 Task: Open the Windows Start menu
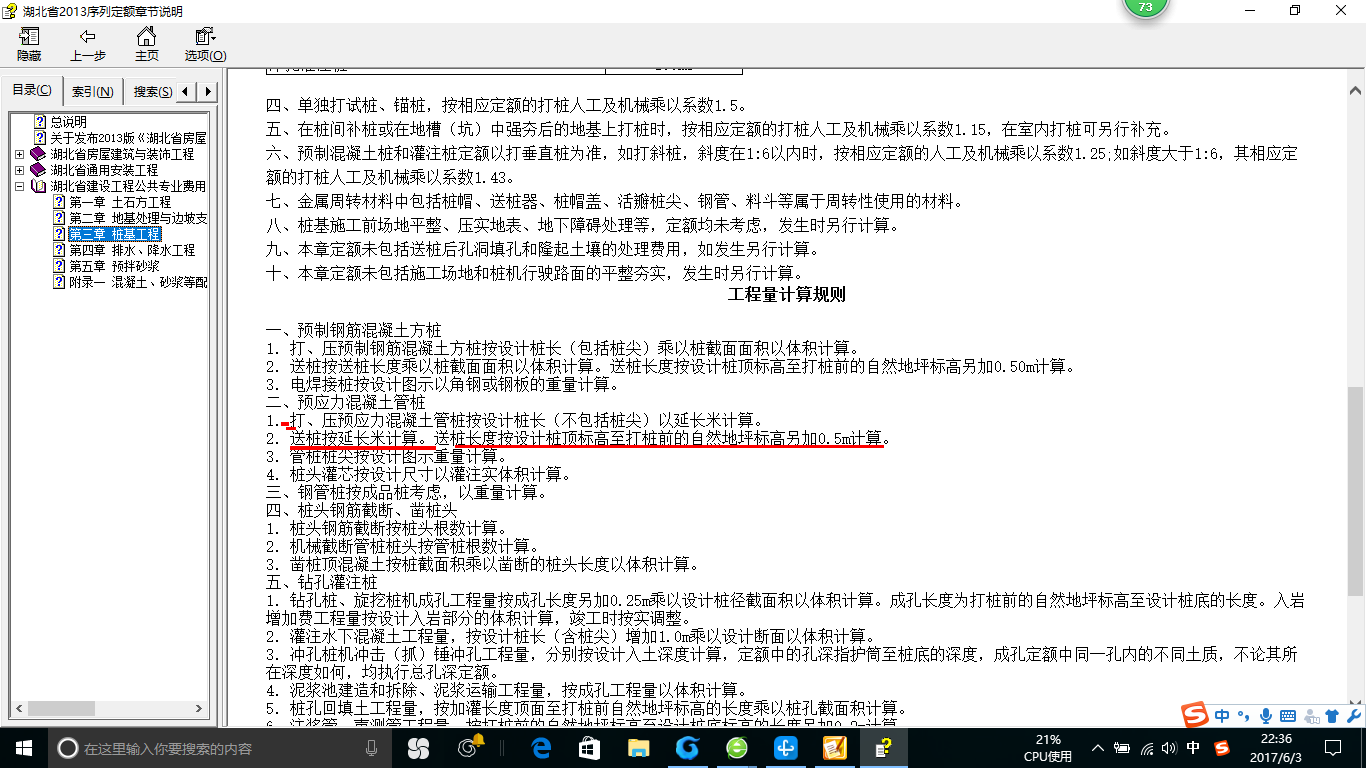[23, 748]
